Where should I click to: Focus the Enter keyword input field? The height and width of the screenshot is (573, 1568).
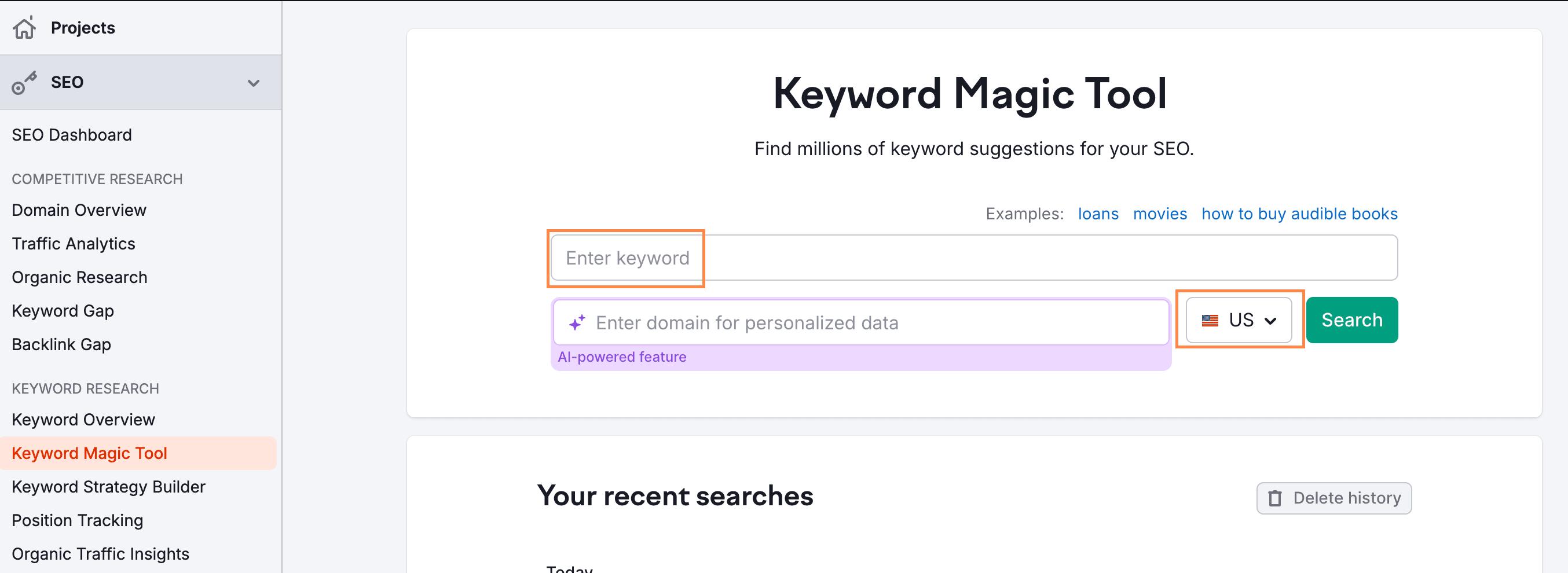click(x=974, y=258)
